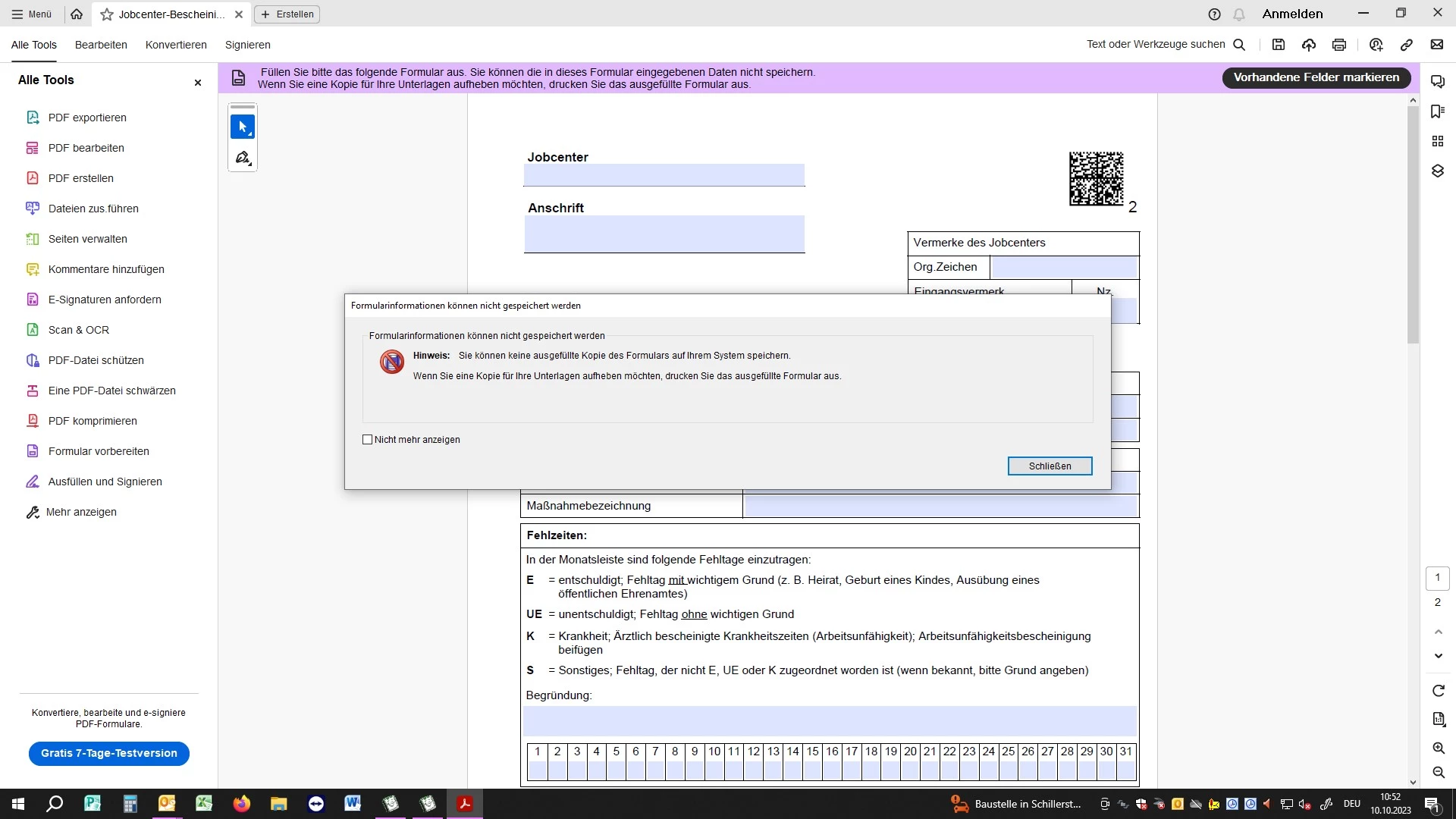This screenshot has width=1456, height=819.
Task: Open the email share icon
Action: point(1437,45)
